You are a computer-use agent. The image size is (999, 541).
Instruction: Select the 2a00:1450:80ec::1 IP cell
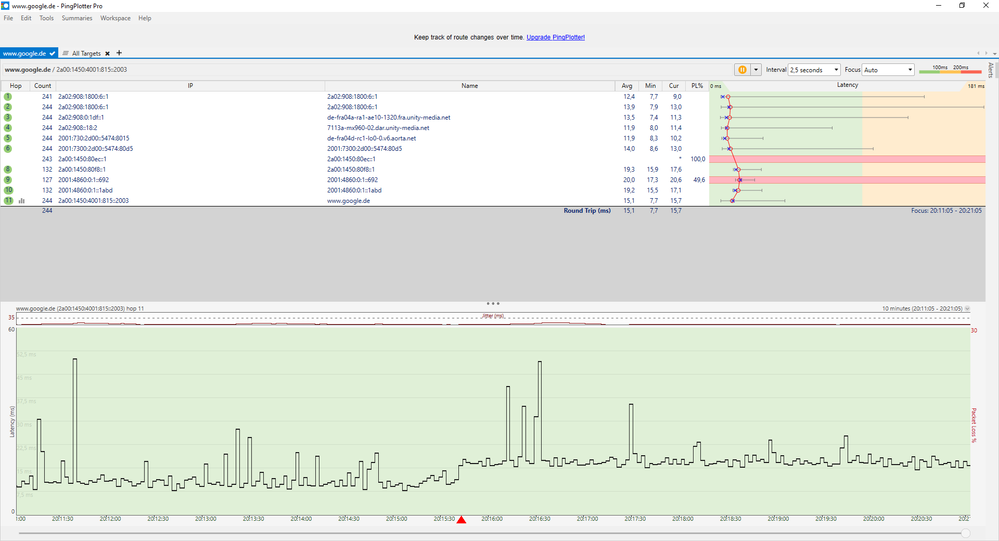coord(82,159)
